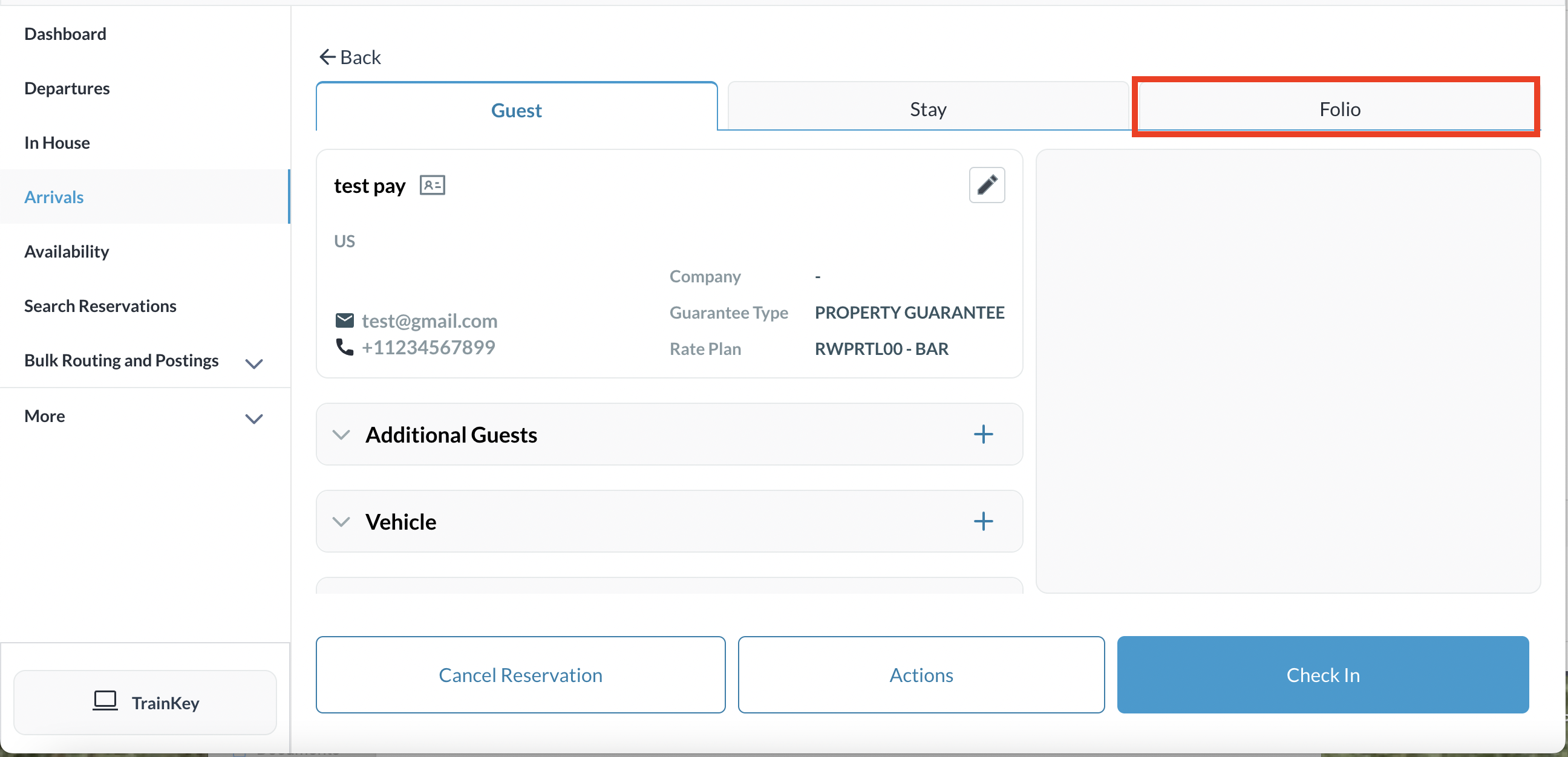The image size is (1568, 757).
Task: Expand the More sidebar menu
Action: click(x=254, y=418)
